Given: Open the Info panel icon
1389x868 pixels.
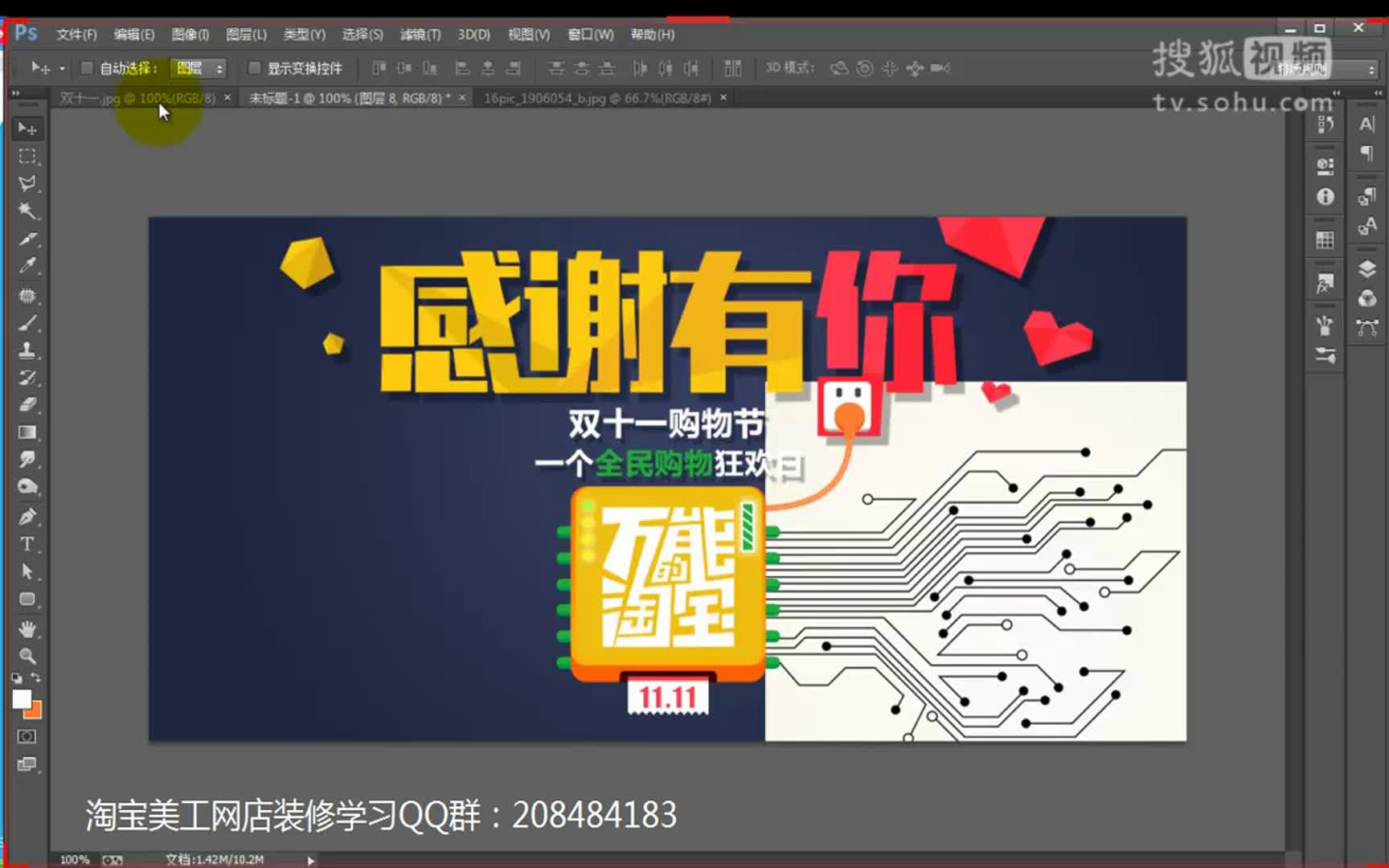Looking at the screenshot, I should 1325,197.
